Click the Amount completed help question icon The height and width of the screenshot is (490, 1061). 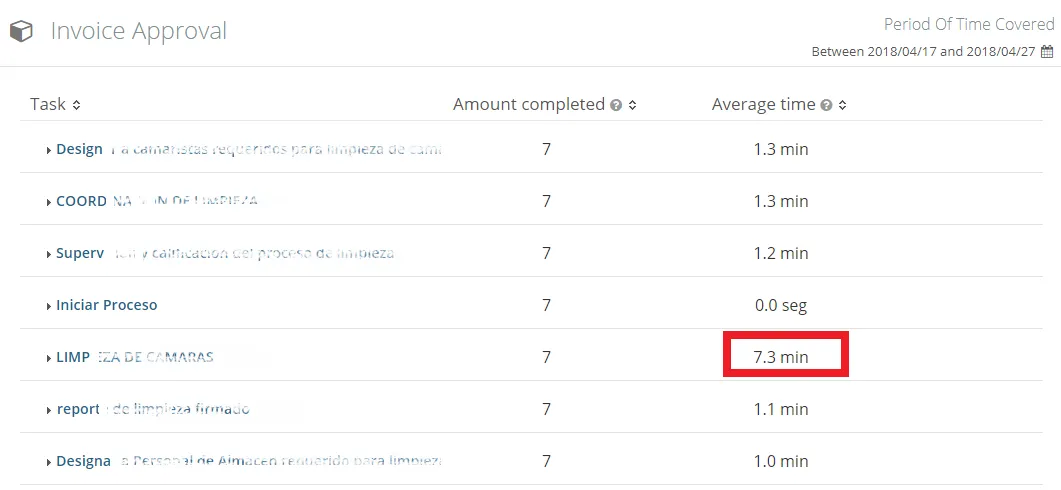(x=616, y=105)
